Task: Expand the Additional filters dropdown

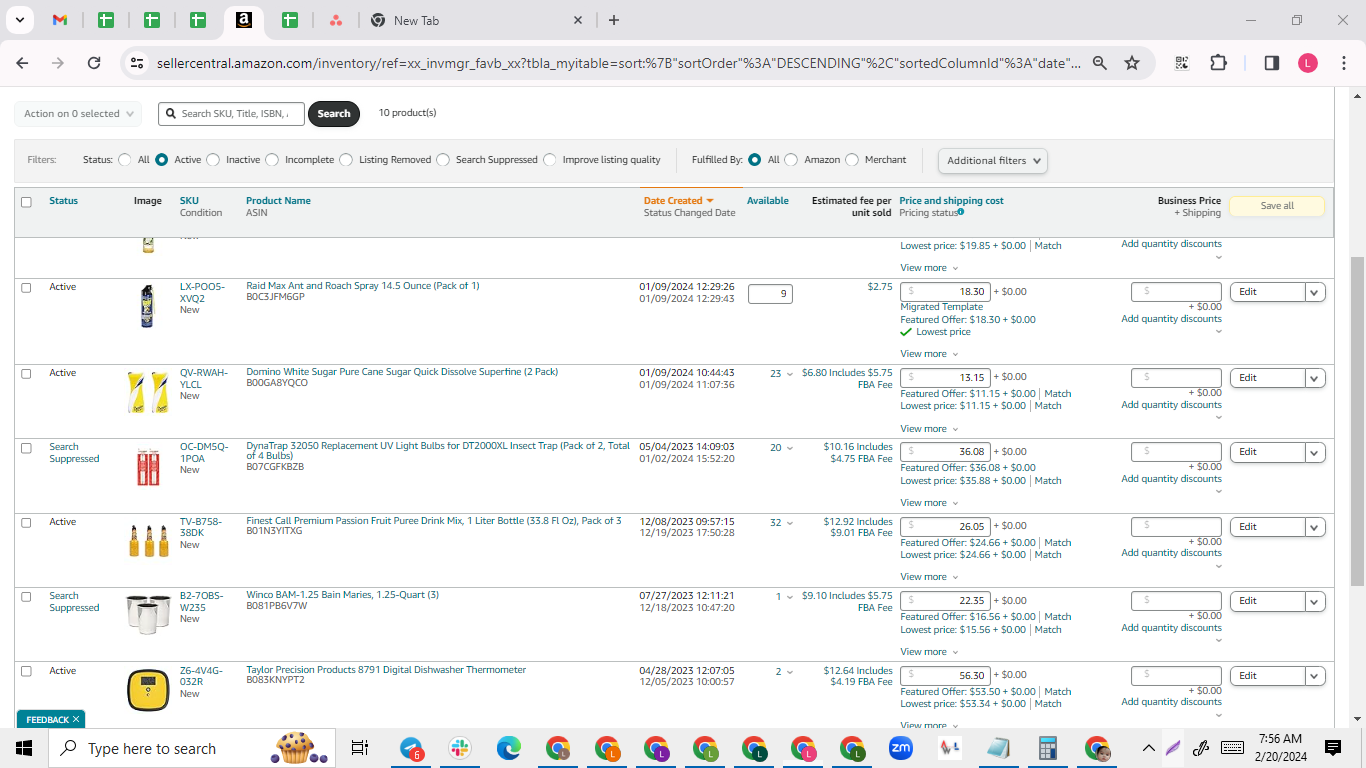Action: tap(993, 160)
